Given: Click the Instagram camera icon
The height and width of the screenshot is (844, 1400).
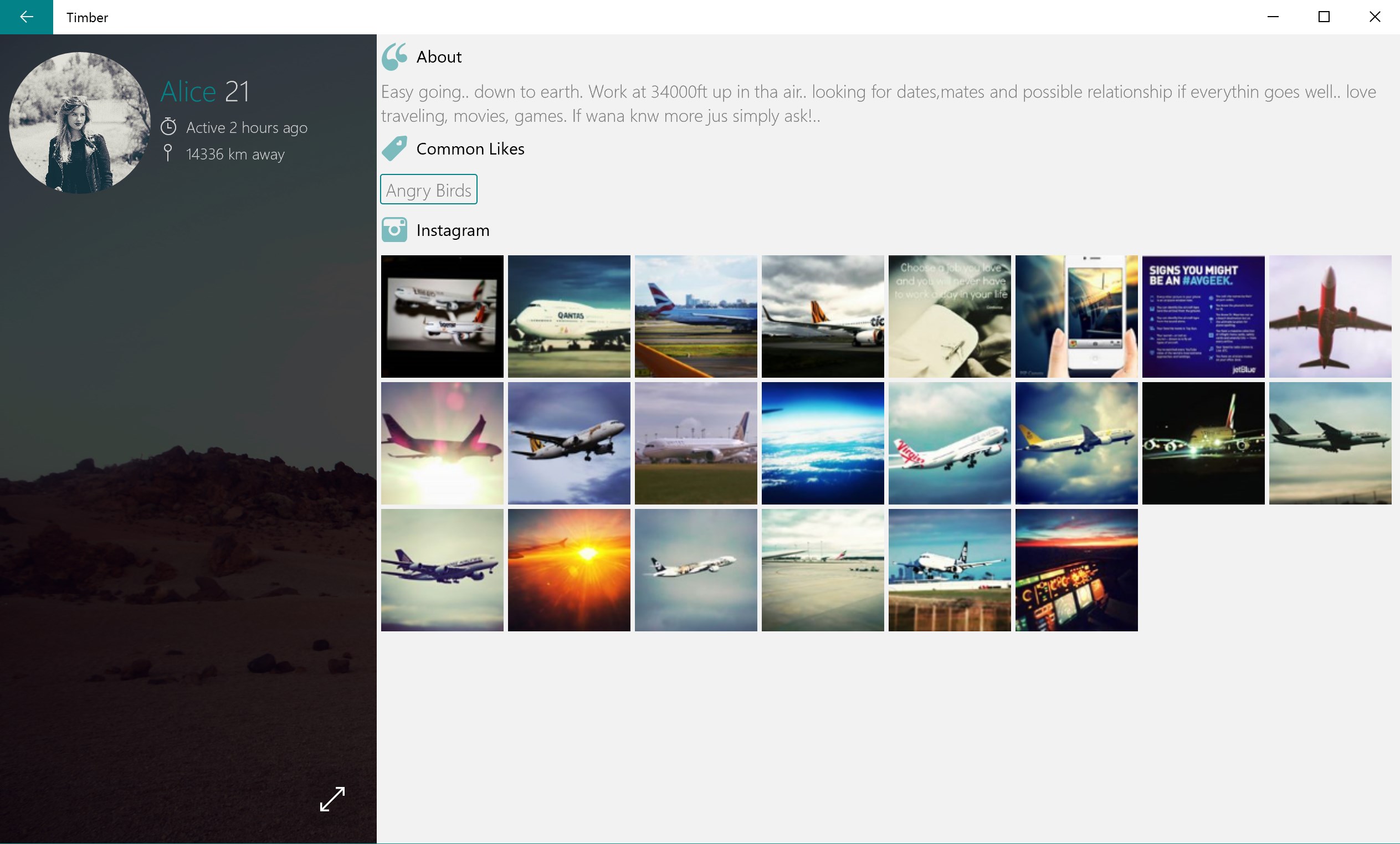Looking at the screenshot, I should [394, 230].
